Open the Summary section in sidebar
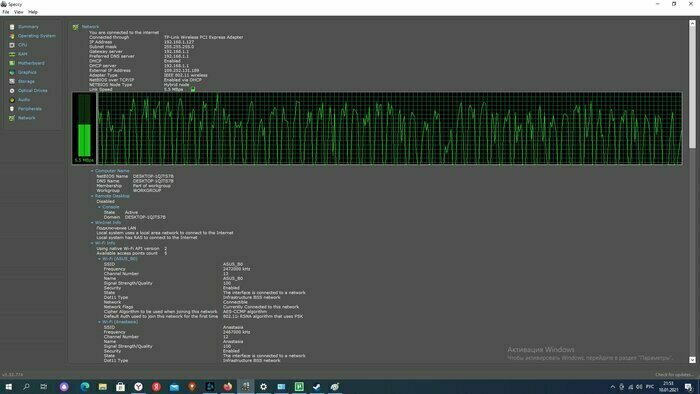The width and height of the screenshot is (700, 394). [28, 27]
